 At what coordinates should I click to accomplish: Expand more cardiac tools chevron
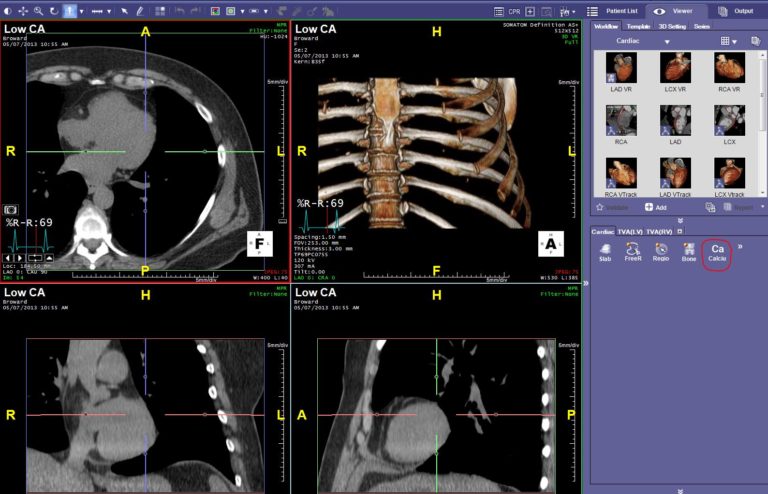740,247
